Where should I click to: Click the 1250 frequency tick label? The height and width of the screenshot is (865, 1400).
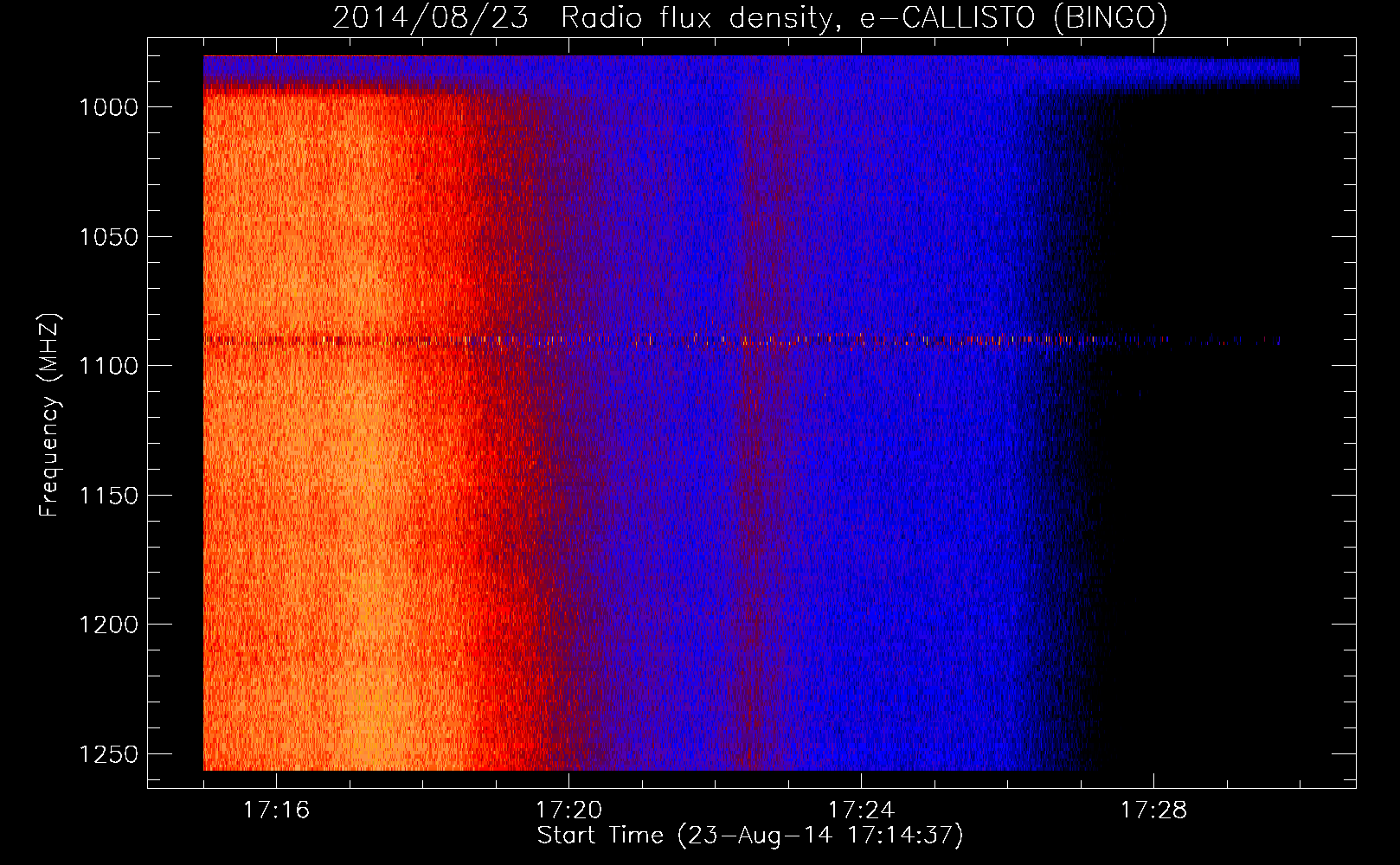[108, 754]
